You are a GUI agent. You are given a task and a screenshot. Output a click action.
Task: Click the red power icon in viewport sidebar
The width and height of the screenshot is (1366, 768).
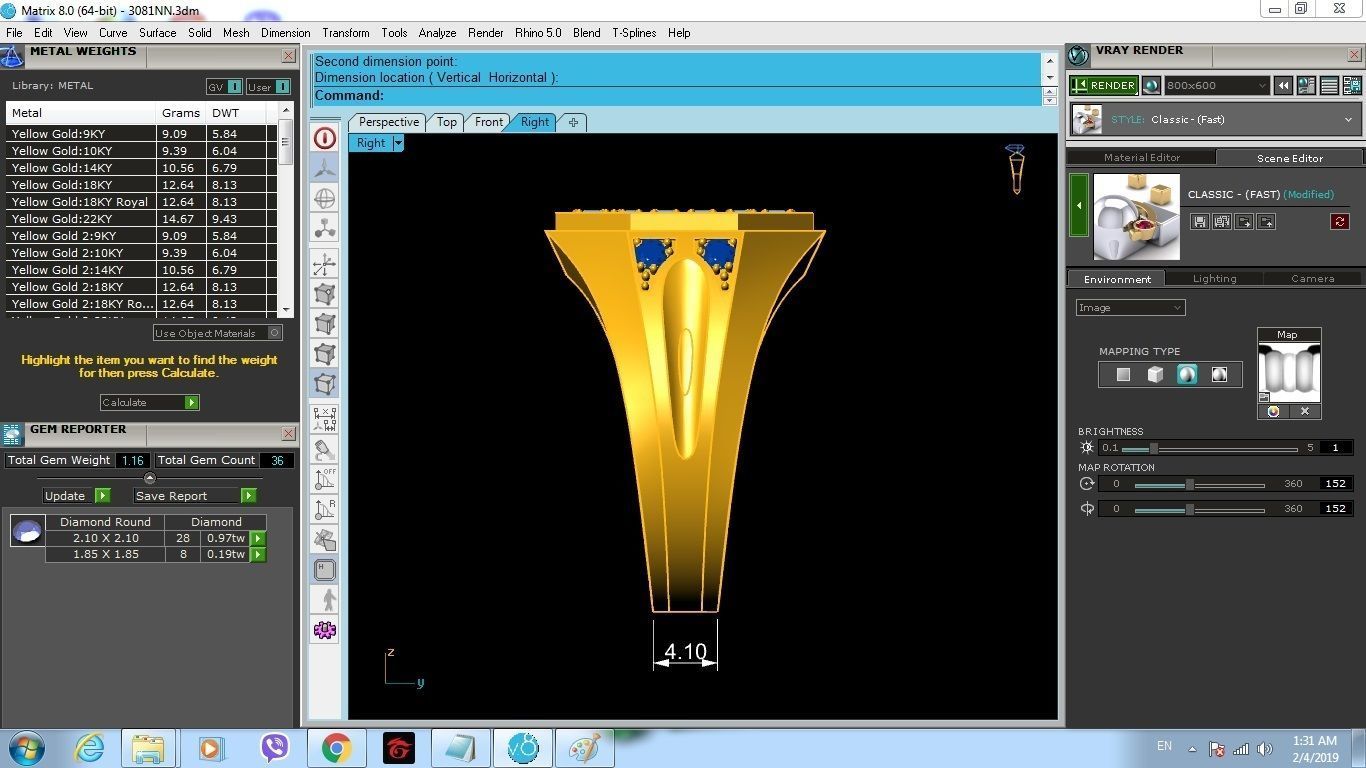click(x=325, y=138)
